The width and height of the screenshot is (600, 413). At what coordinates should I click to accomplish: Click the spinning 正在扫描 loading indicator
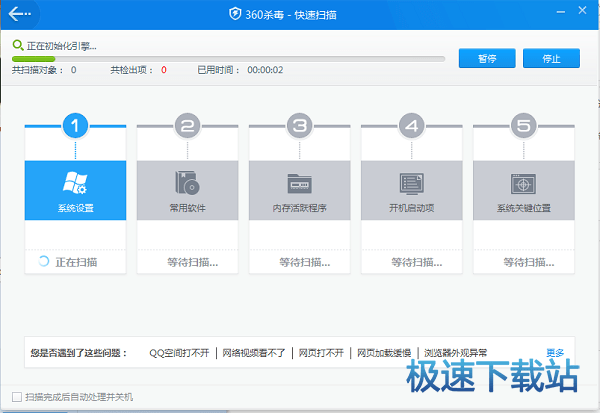tap(42, 261)
